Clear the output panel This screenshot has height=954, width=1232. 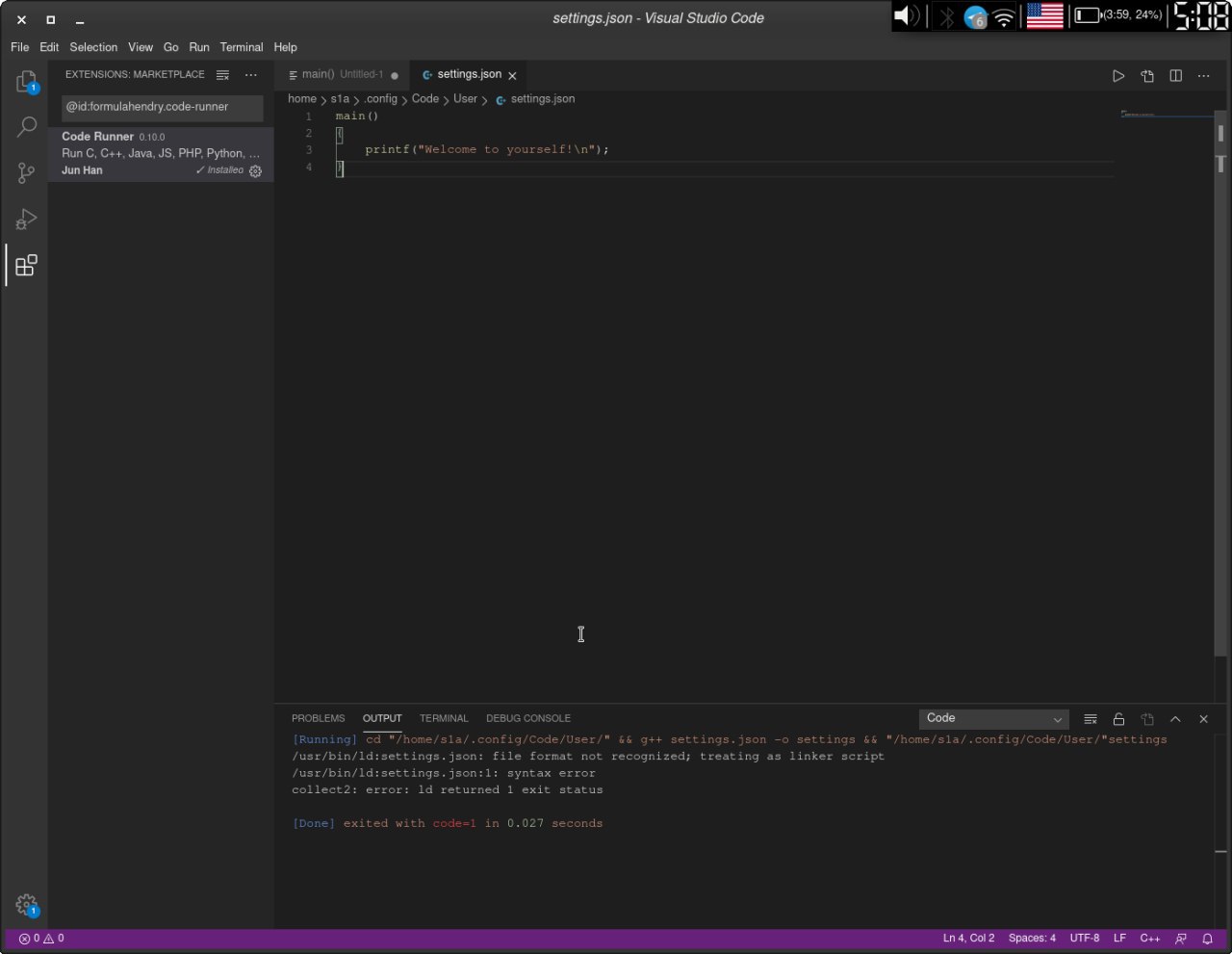1091,719
